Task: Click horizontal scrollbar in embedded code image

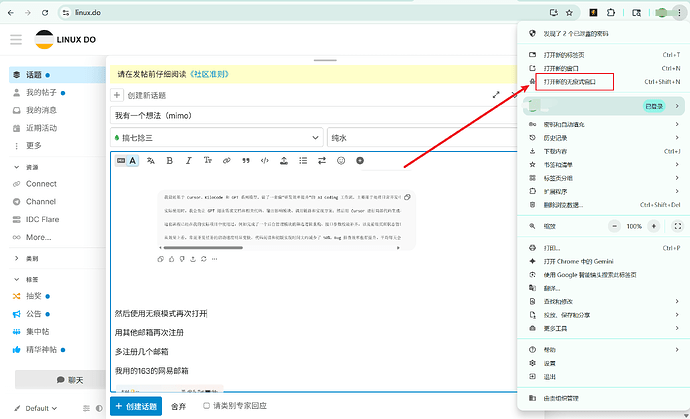Action: pos(203,247)
